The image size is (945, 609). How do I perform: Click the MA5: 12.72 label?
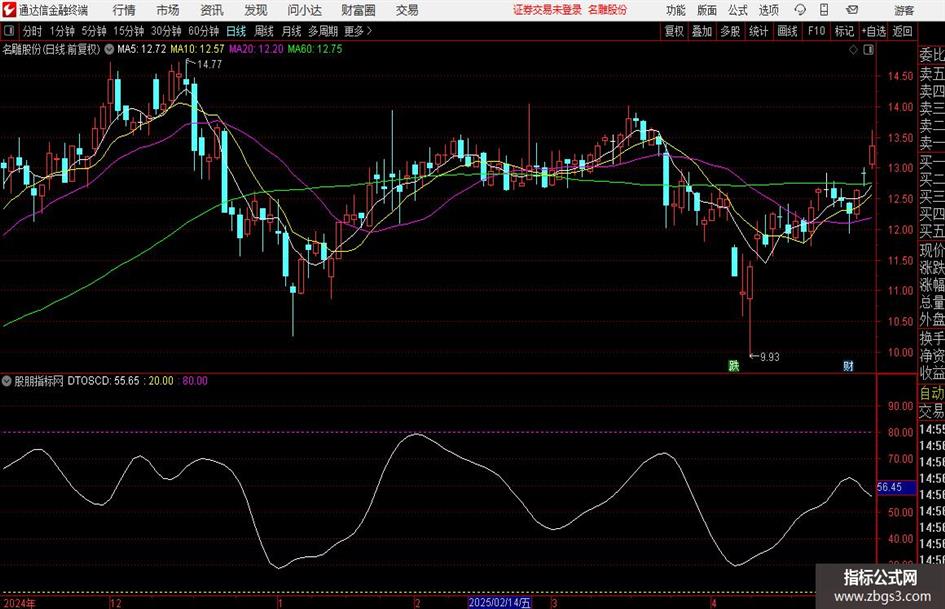[x=142, y=49]
